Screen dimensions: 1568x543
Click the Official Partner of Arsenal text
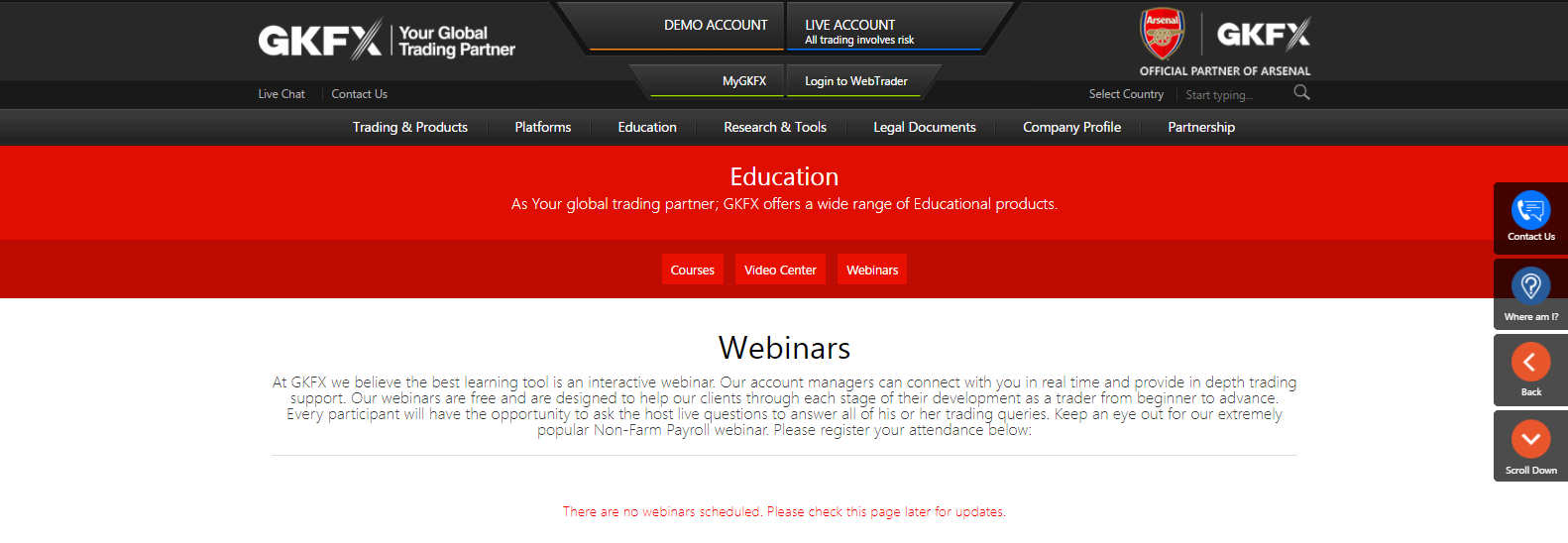pyautogui.click(x=1225, y=71)
